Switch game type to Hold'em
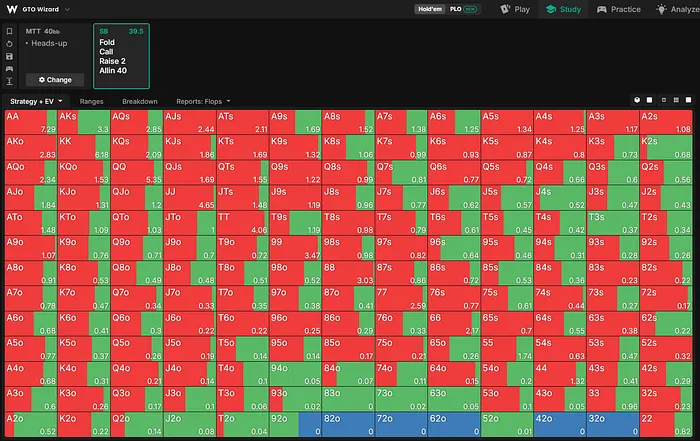 click(430, 9)
